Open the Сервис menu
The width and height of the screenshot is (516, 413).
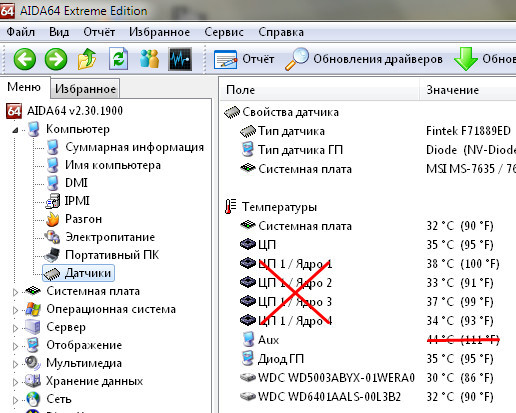pyautogui.click(x=224, y=32)
